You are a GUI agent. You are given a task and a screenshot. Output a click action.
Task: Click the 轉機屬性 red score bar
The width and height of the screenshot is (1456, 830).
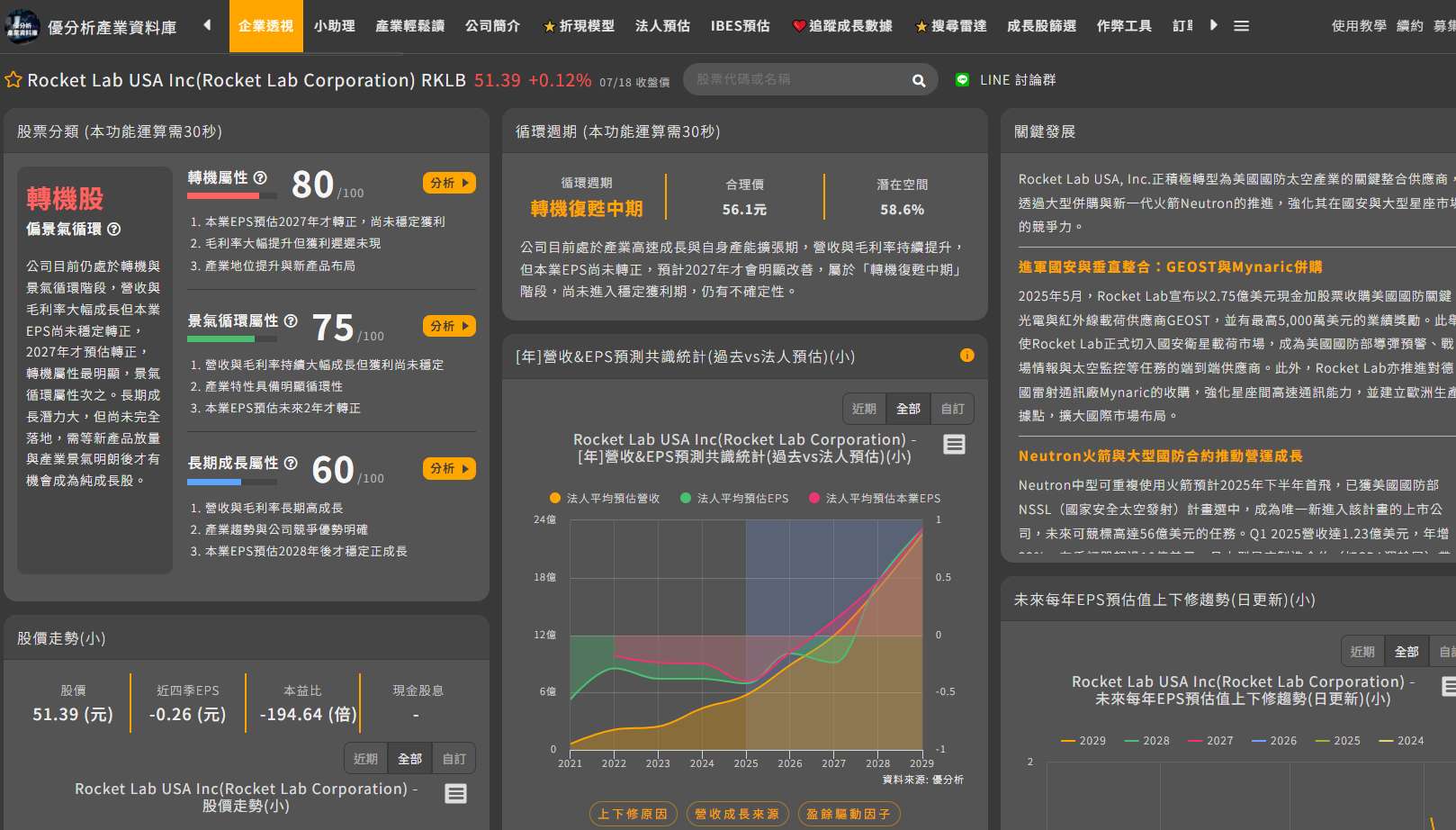[231, 195]
